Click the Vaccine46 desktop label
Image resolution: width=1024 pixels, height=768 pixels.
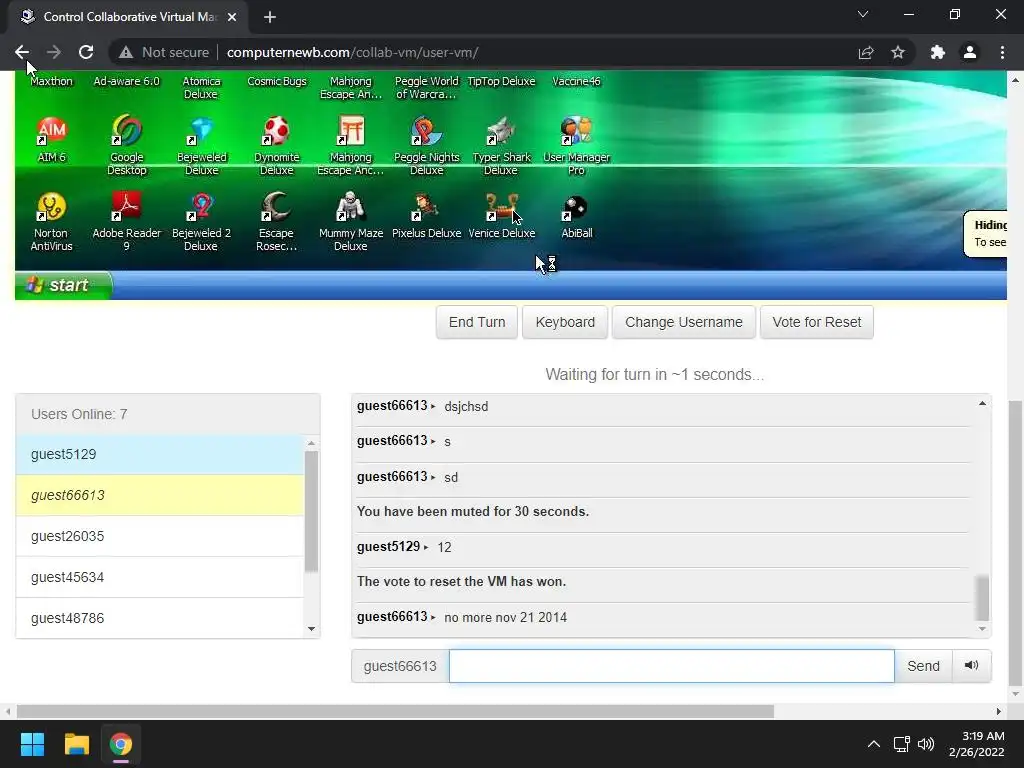[576, 81]
